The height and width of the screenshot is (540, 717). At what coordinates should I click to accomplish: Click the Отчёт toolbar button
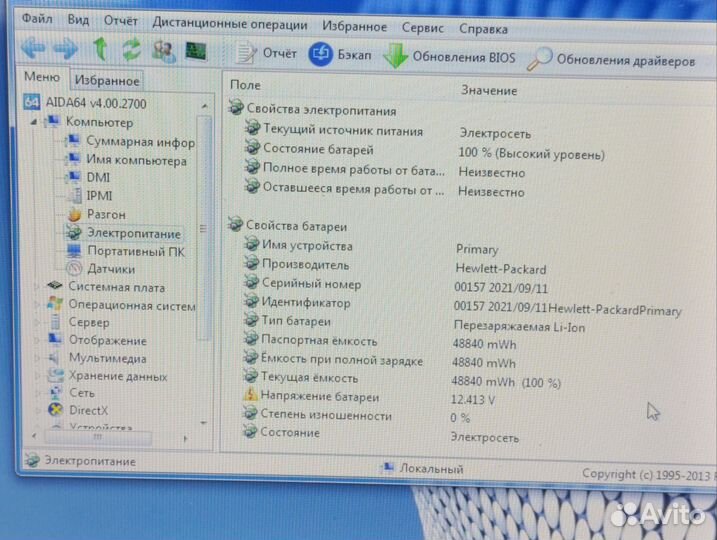[x=266, y=53]
